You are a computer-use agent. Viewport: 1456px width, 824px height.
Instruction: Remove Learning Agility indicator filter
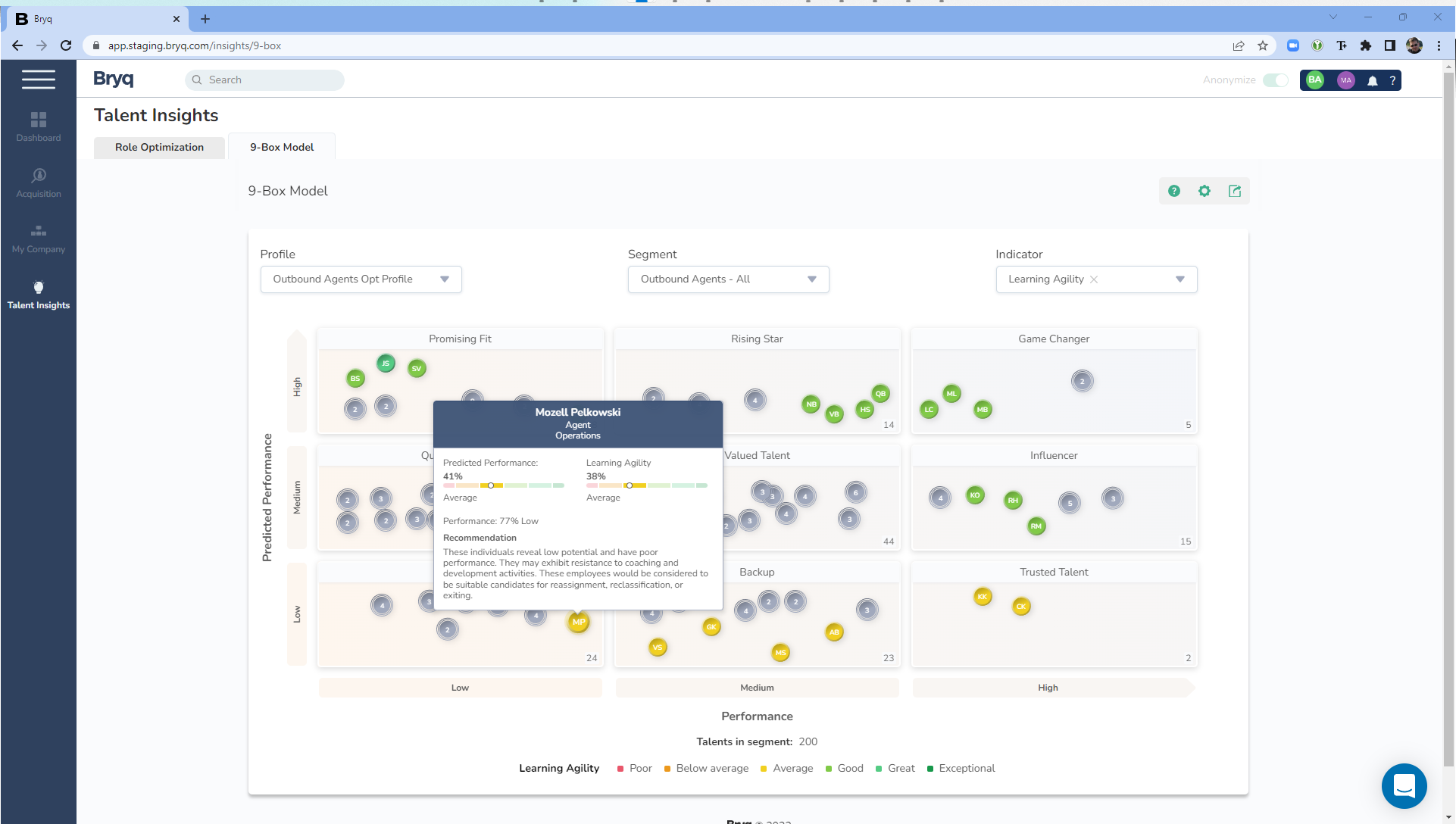point(1094,279)
